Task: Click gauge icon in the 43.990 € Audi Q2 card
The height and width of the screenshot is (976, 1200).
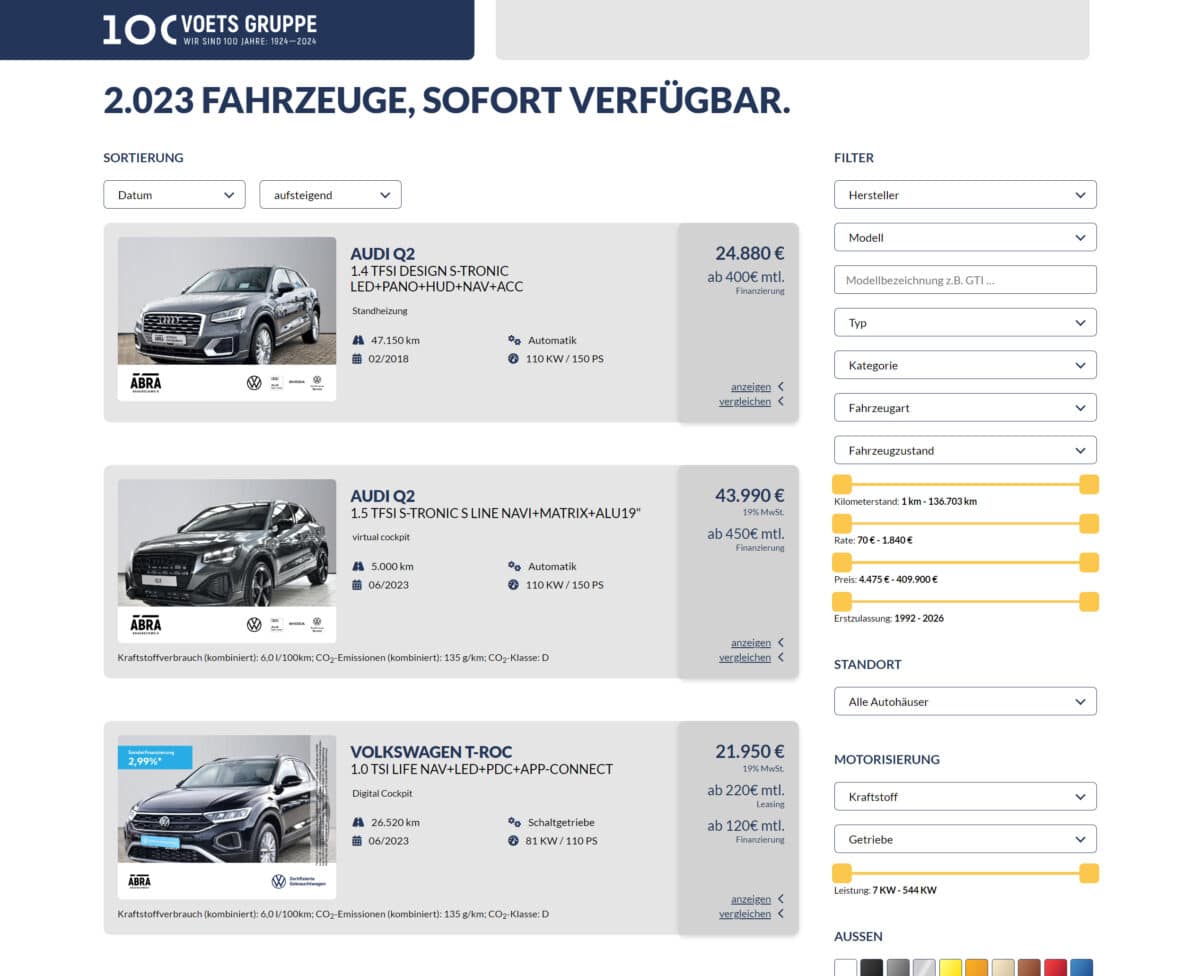Action: pyautogui.click(x=514, y=584)
